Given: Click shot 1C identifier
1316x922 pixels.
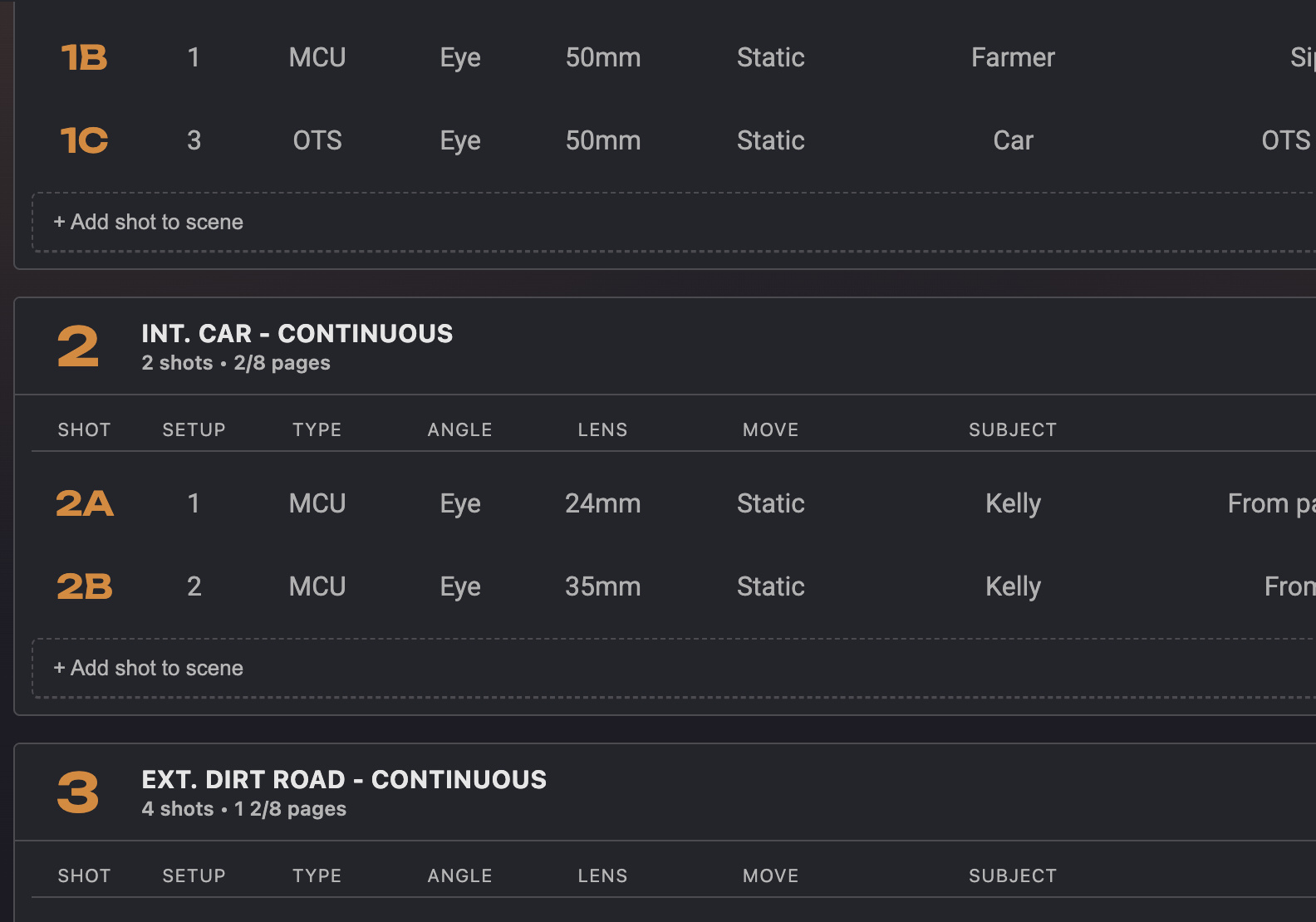Looking at the screenshot, I should click(84, 140).
